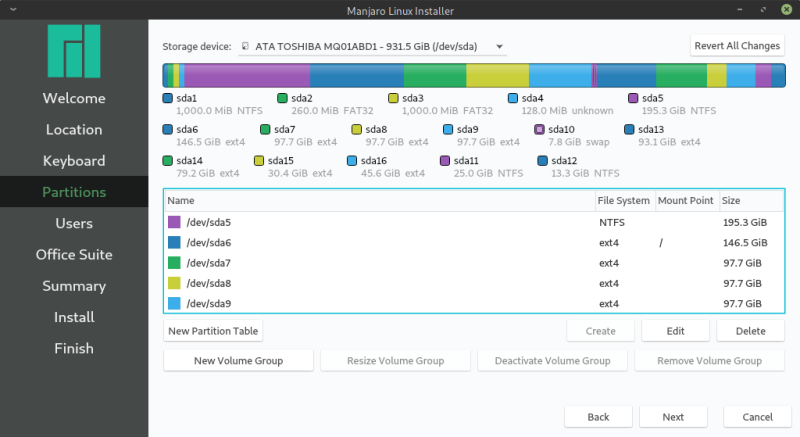This screenshot has height=437, width=800.
Task: Select the yellow sda8 segment in disk bar
Action: [x=497, y=75]
